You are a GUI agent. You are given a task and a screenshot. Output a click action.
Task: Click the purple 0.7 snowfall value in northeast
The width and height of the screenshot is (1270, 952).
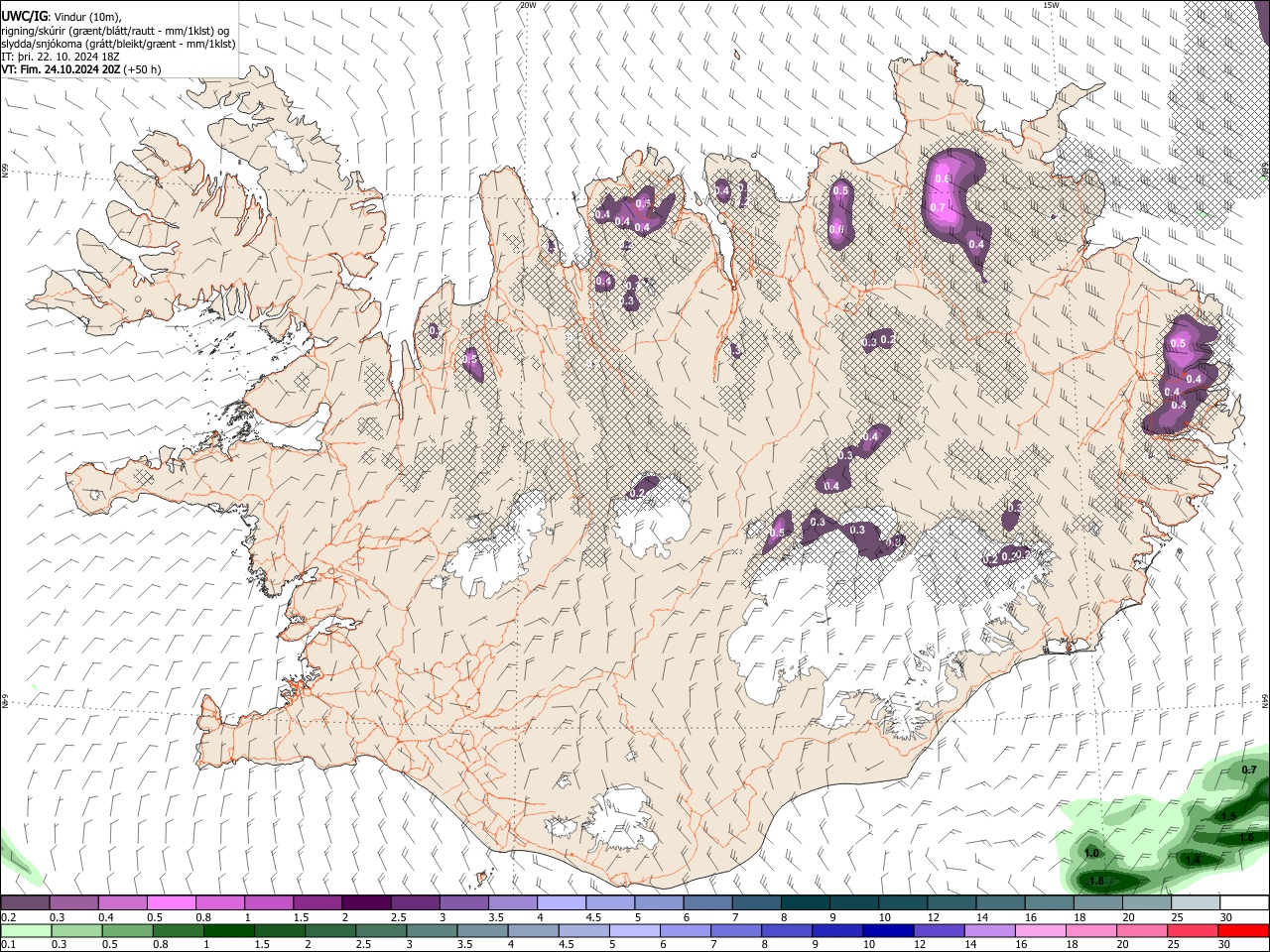(938, 206)
